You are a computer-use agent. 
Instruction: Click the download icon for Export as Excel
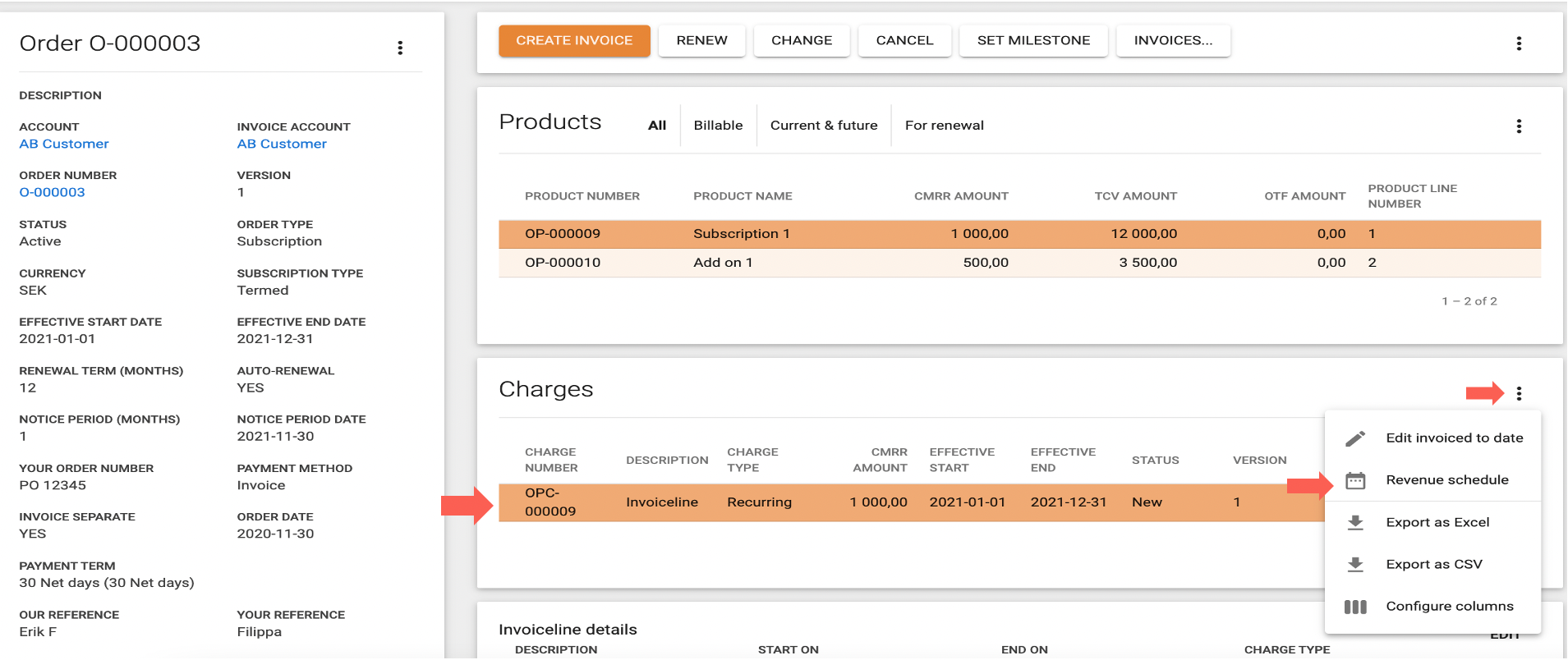point(1355,523)
